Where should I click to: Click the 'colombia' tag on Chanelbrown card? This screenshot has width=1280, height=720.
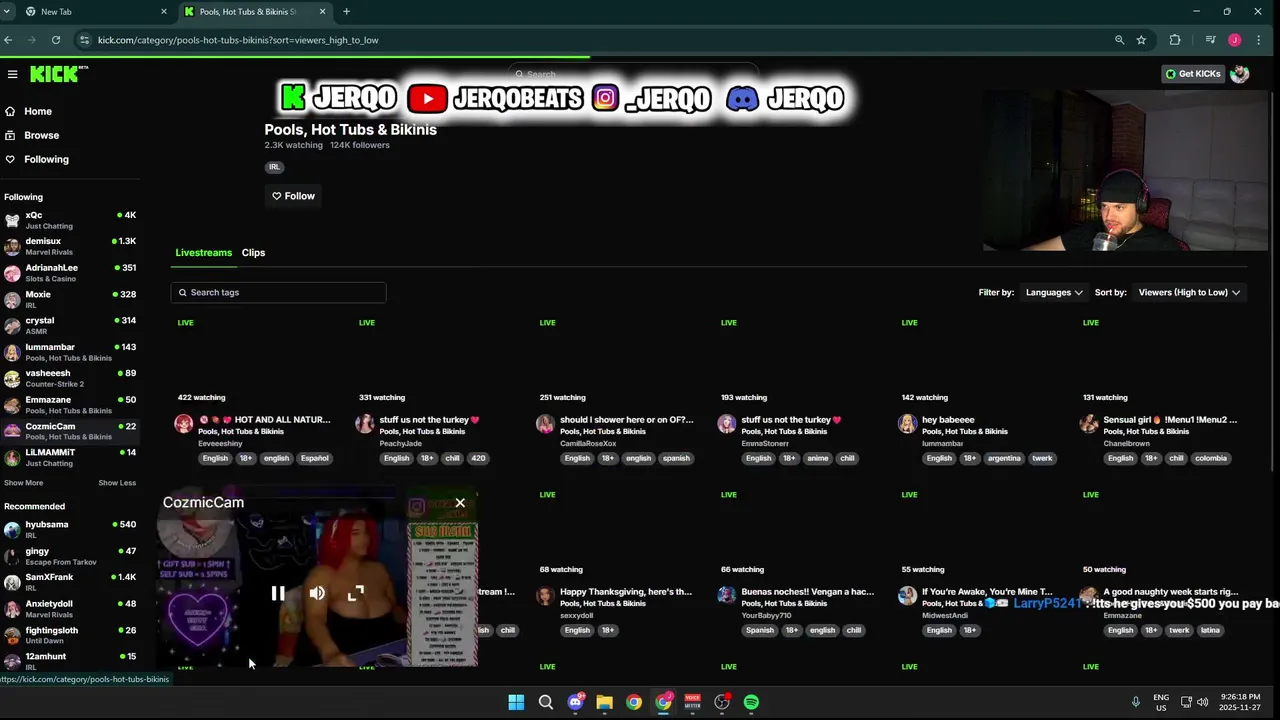pyautogui.click(x=1210, y=458)
